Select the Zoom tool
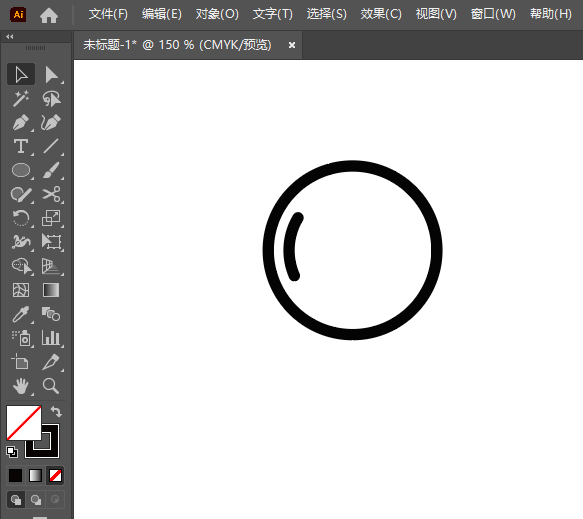Viewport: 583px width, 519px height. 51,386
